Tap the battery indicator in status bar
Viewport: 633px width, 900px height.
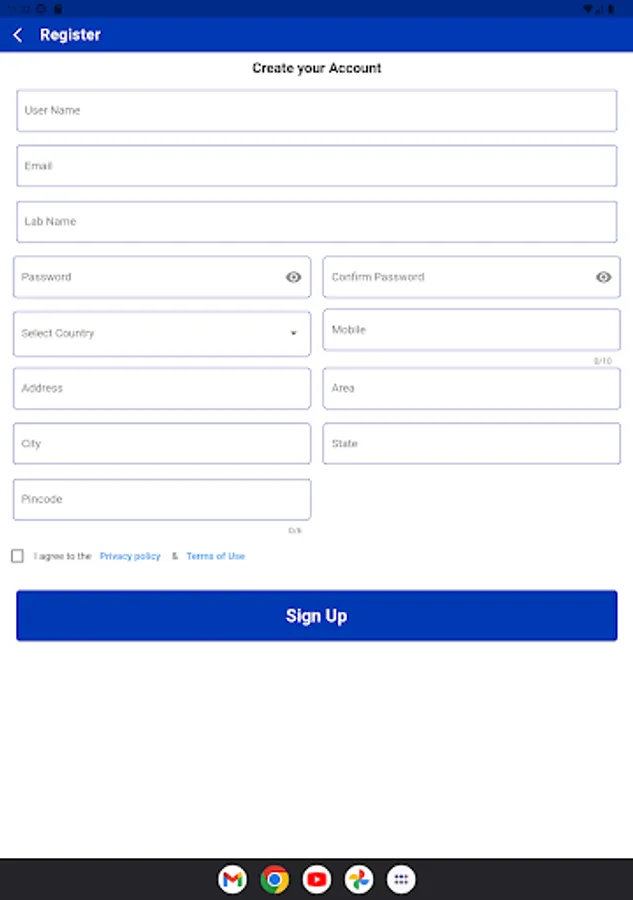[611, 8]
